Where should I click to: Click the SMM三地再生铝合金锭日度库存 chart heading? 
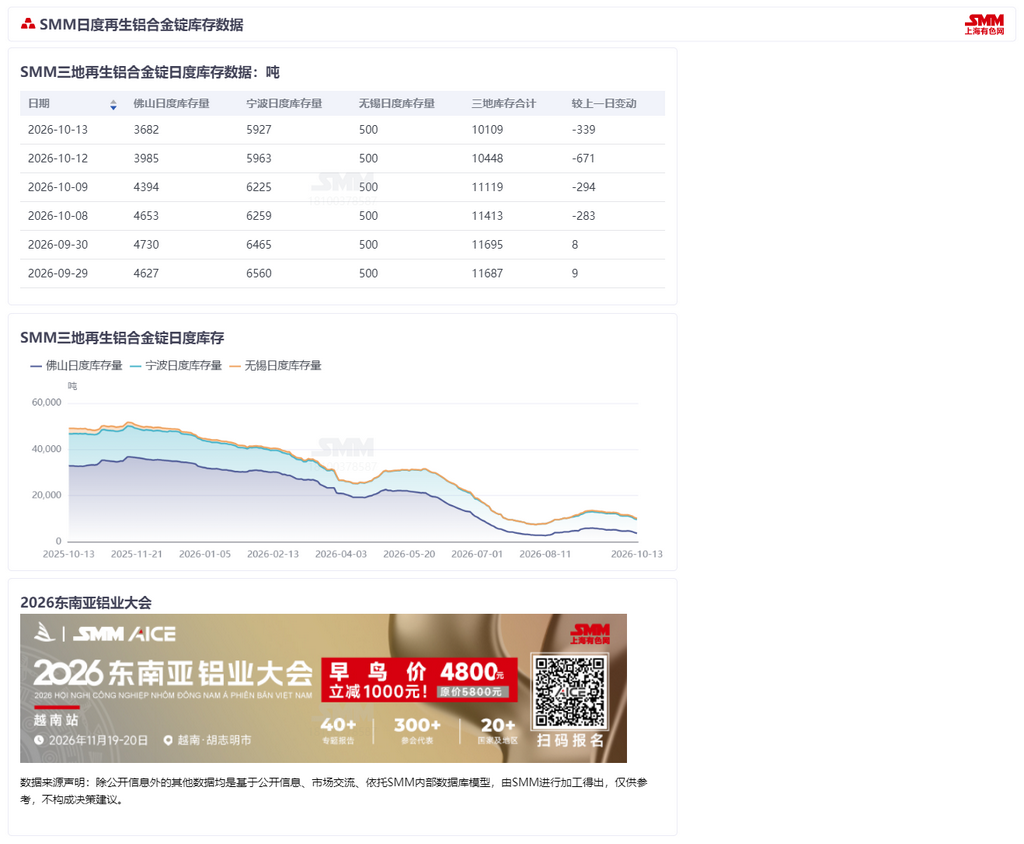[x=122, y=338]
